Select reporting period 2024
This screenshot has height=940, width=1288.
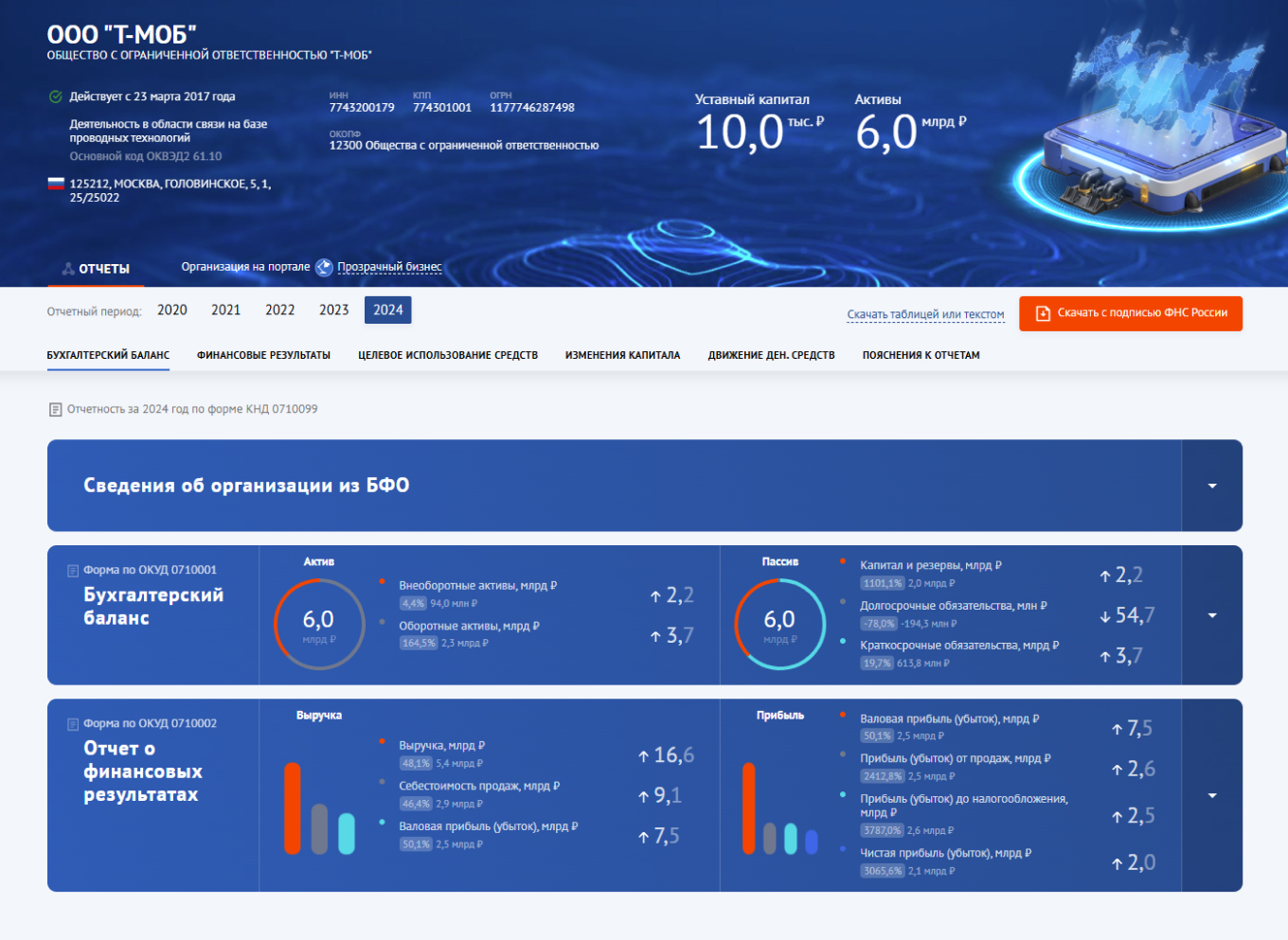388,310
